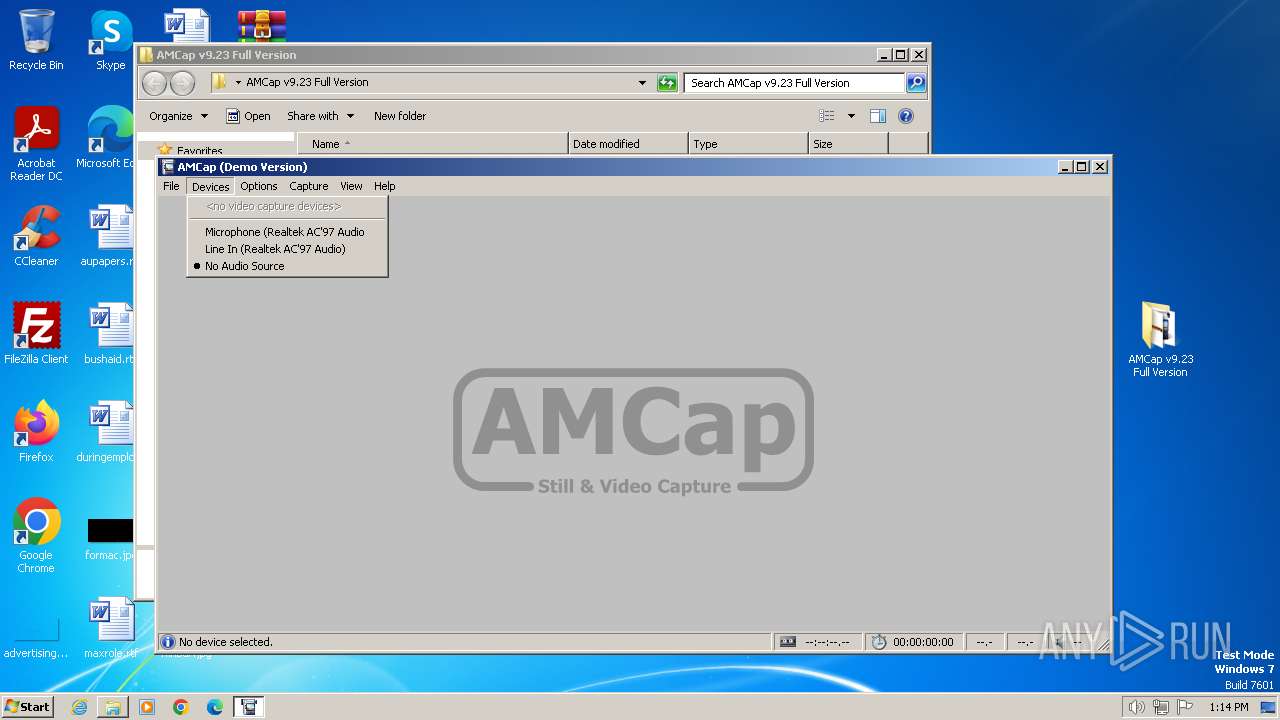Select the Acrobat Reader DC desktop icon
The width and height of the screenshot is (1280, 720).
point(36,144)
